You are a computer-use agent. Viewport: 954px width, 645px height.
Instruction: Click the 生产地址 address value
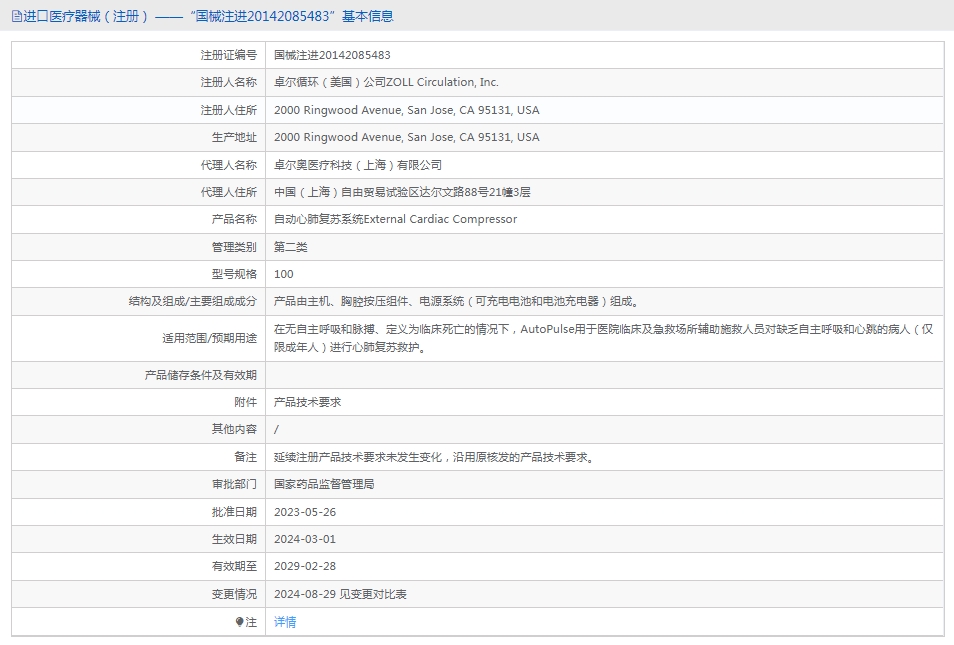[x=406, y=137]
